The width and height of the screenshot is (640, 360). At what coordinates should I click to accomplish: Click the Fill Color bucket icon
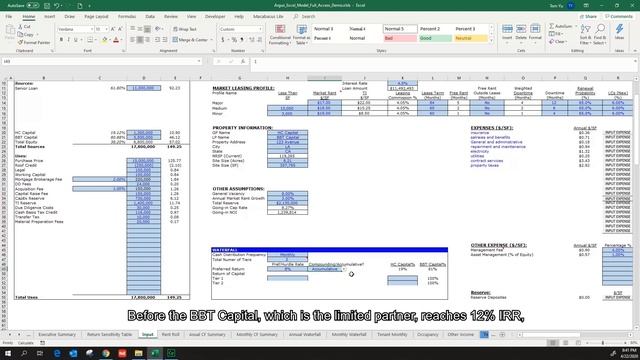pyautogui.click(x=104, y=40)
